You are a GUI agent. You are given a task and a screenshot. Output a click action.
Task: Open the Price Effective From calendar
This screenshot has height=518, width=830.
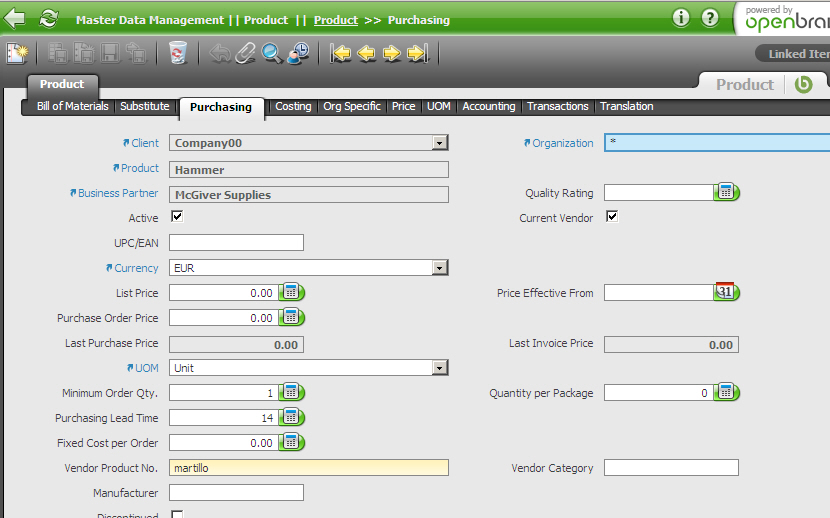[x=726, y=293]
